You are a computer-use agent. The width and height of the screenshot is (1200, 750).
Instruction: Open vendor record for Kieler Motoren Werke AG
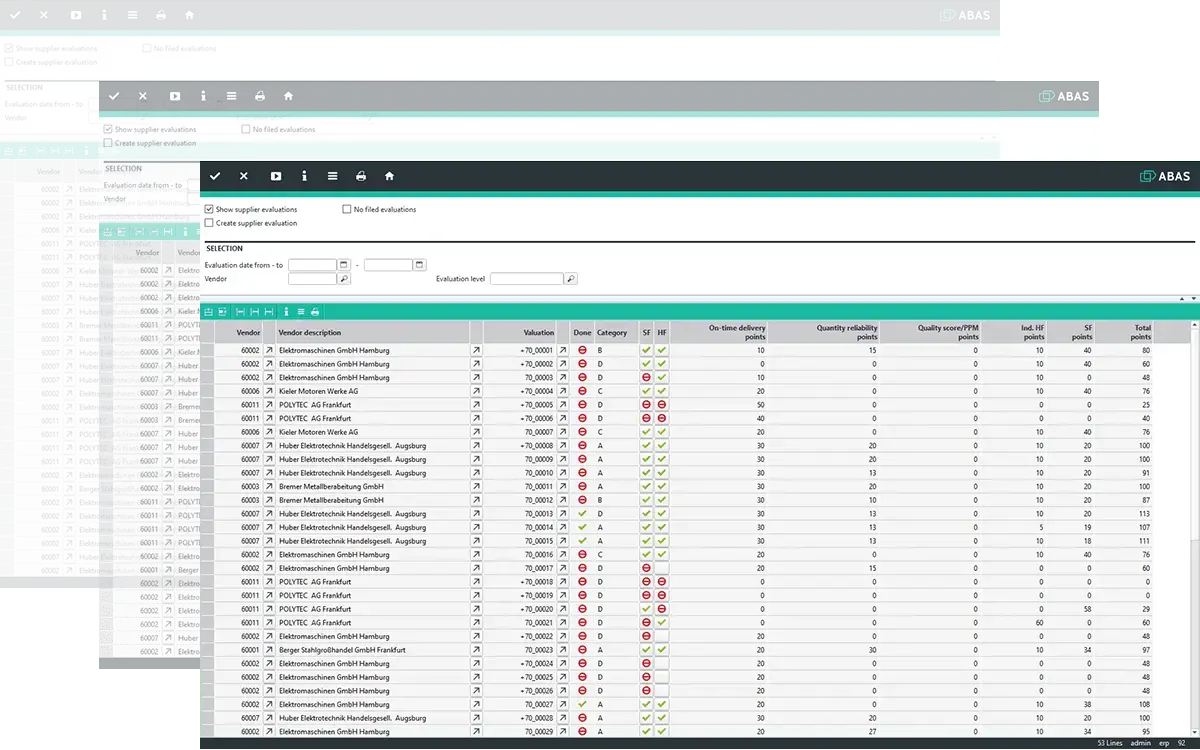coord(268,392)
